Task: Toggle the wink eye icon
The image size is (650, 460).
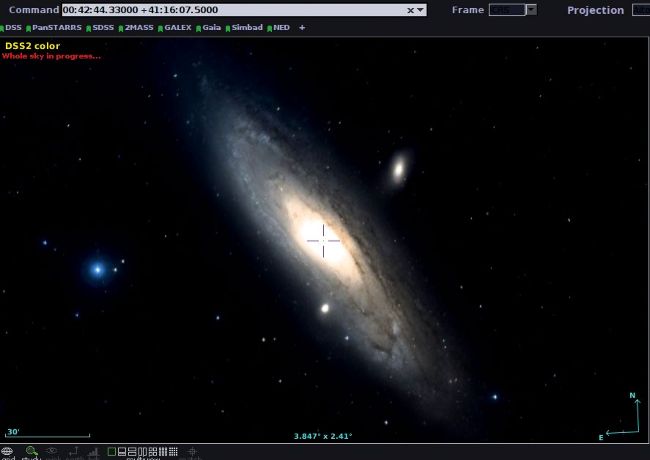Action: click(53, 452)
